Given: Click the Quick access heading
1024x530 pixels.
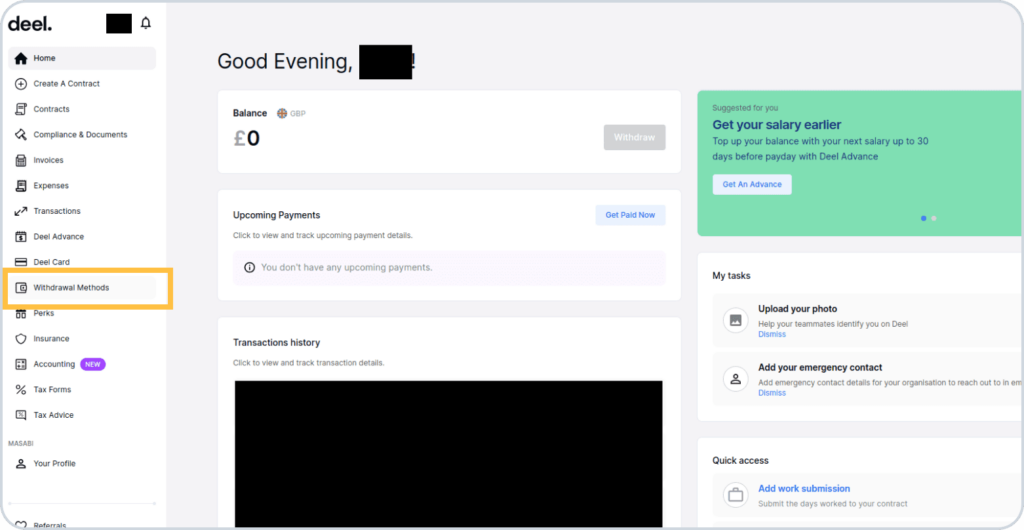Looking at the screenshot, I should pyautogui.click(x=741, y=460).
